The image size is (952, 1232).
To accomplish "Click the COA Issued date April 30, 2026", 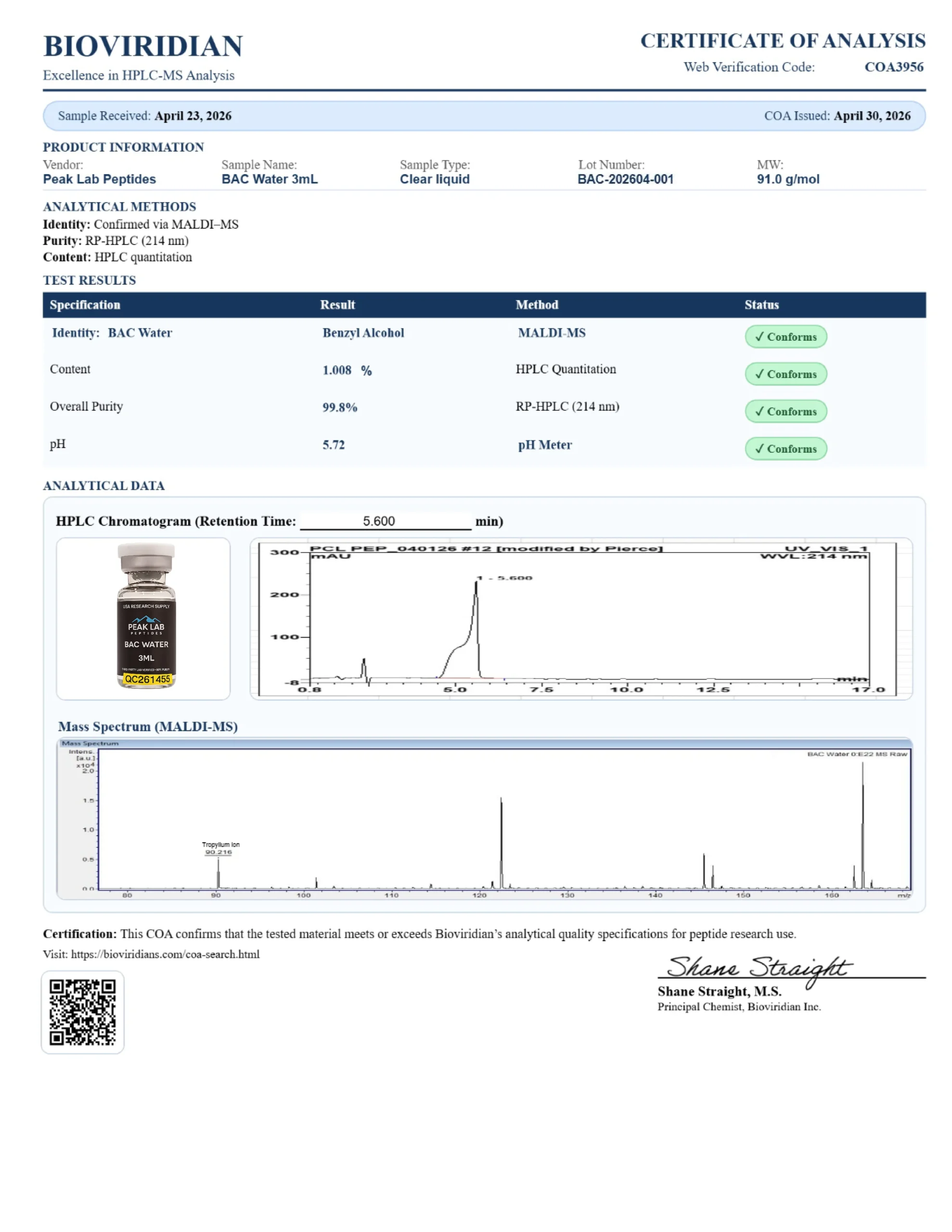I will pos(872,115).
